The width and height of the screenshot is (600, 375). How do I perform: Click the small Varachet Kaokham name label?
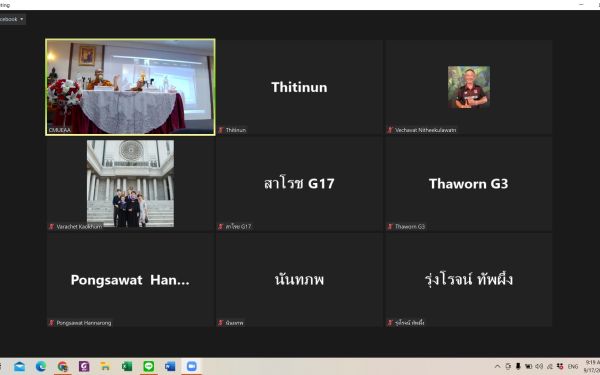[79, 227]
